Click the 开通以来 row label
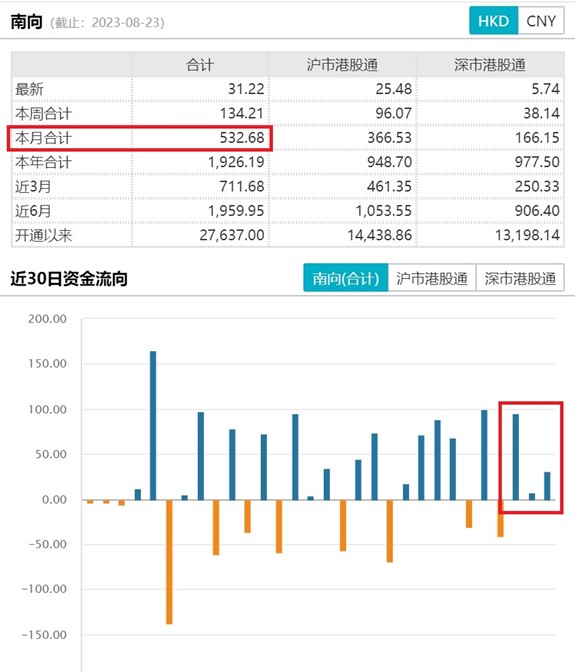This screenshot has height=672, width=575. 43,235
